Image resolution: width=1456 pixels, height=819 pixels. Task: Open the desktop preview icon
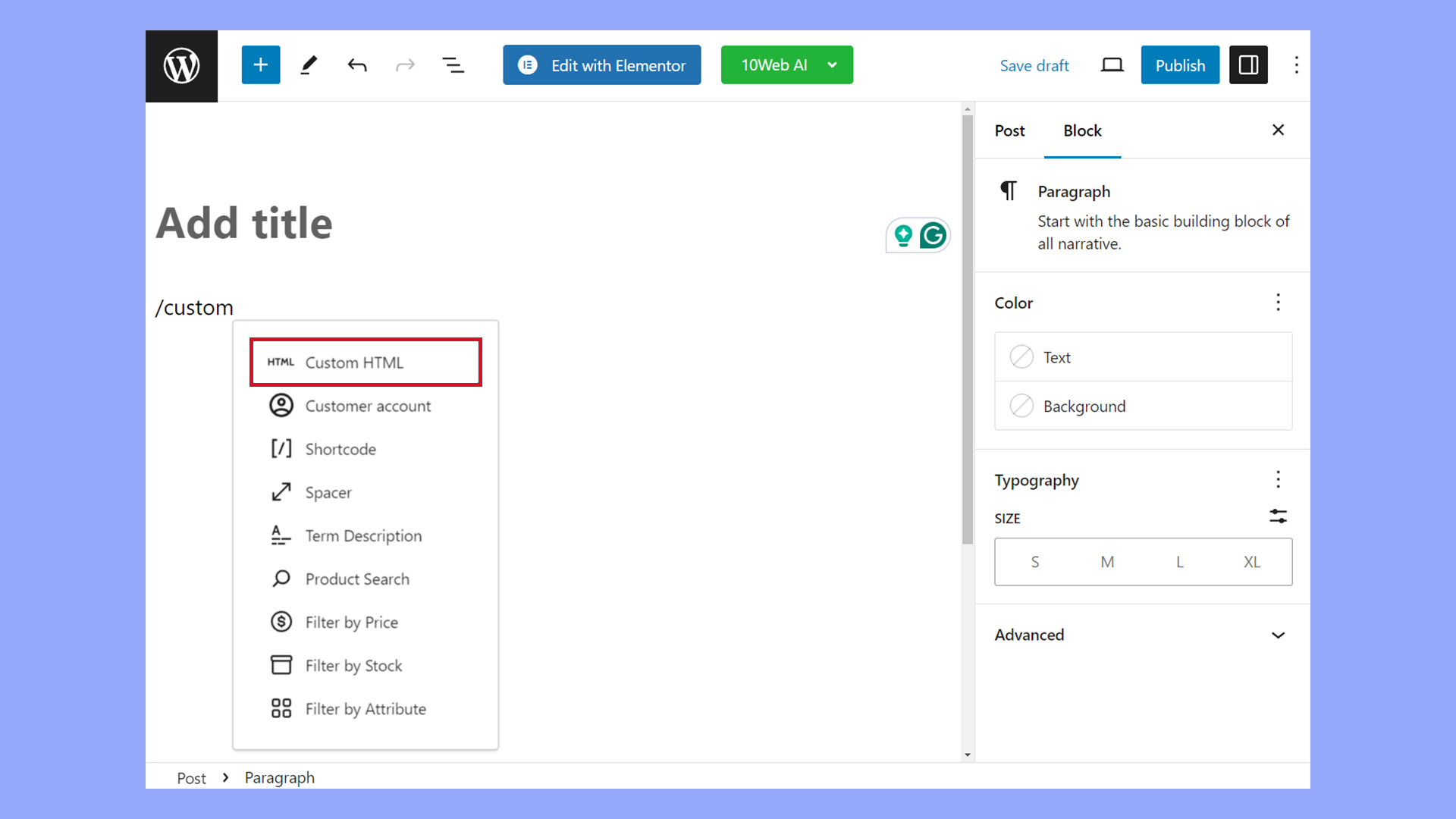coord(1112,65)
